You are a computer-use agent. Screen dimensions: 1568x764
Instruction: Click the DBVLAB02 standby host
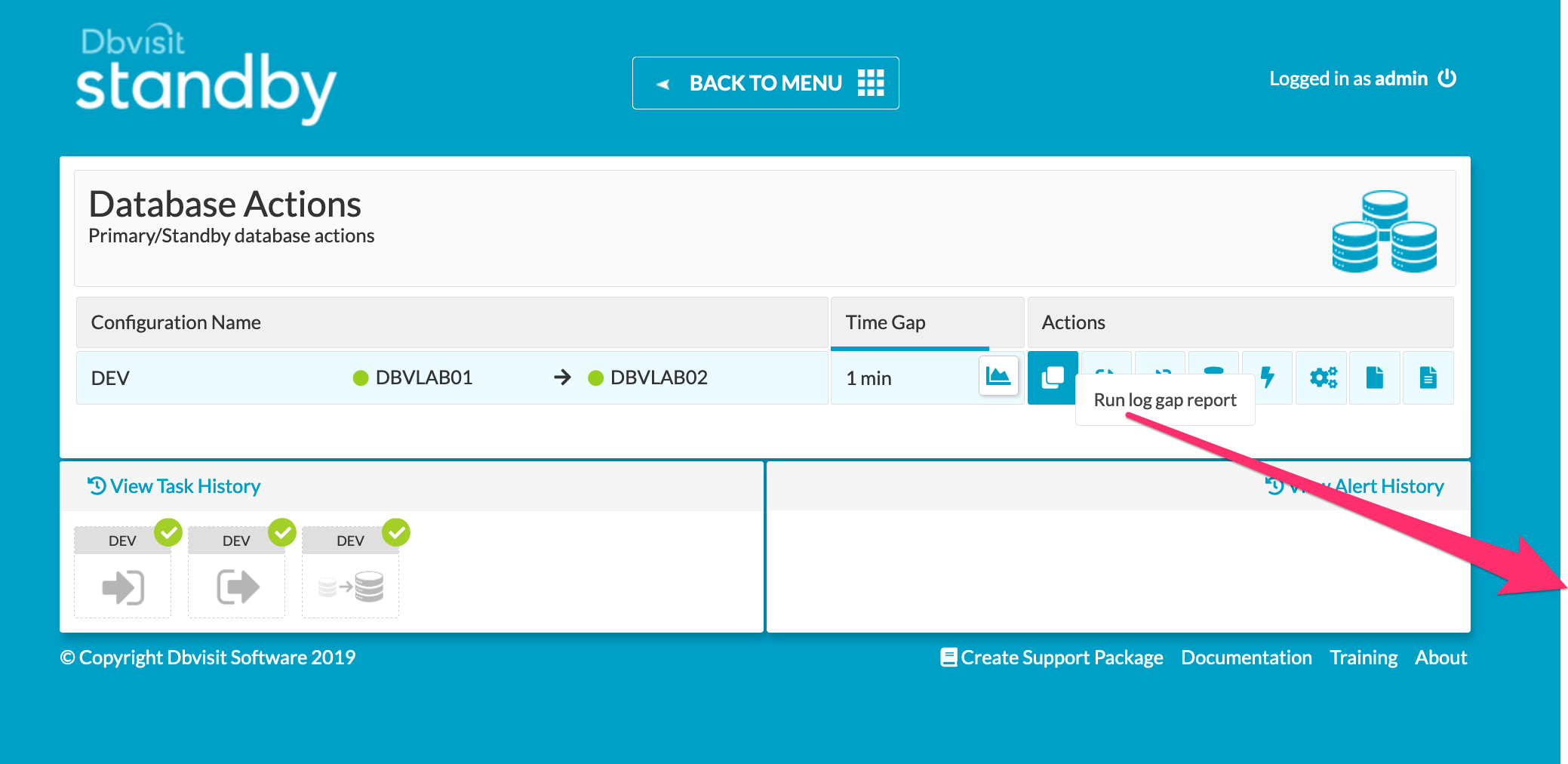tap(659, 377)
